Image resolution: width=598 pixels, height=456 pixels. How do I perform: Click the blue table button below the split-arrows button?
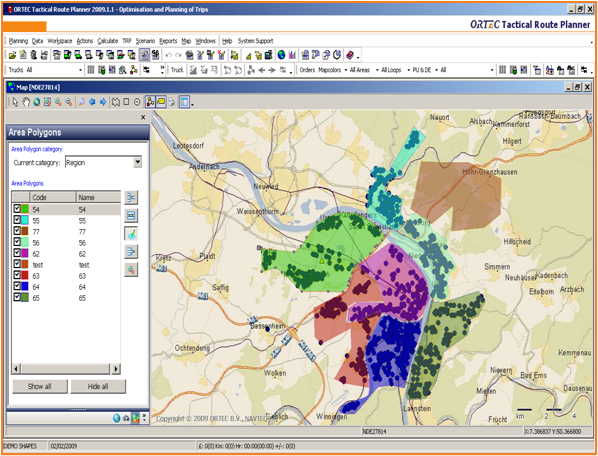(x=131, y=216)
